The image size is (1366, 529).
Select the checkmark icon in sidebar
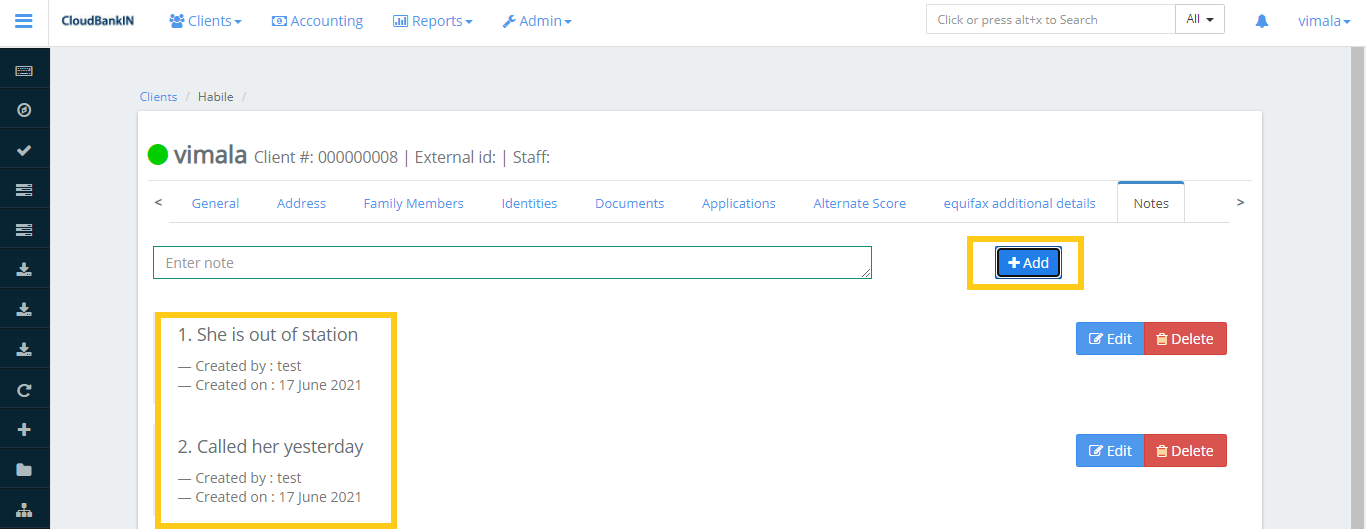[24, 150]
